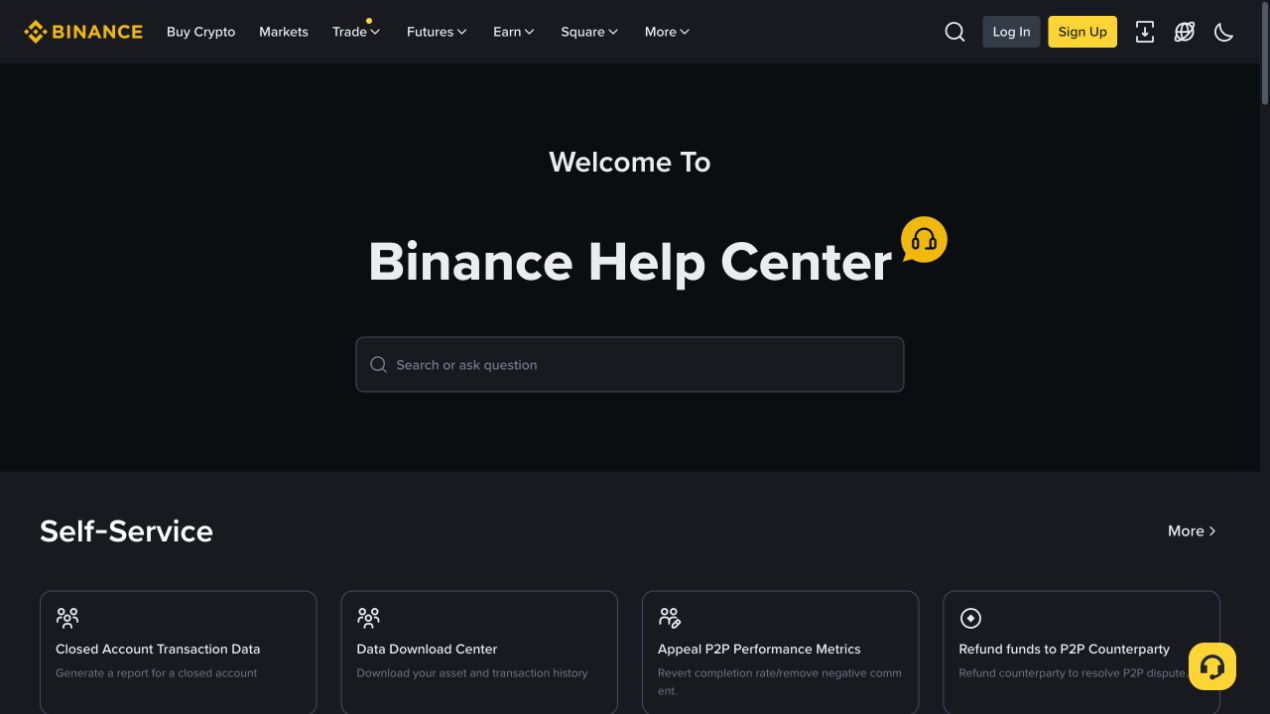Image resolution: width=1270 pixels, height=714 pixels.
Task: Click the Log In button
Action: click(x=1011, y=32)
